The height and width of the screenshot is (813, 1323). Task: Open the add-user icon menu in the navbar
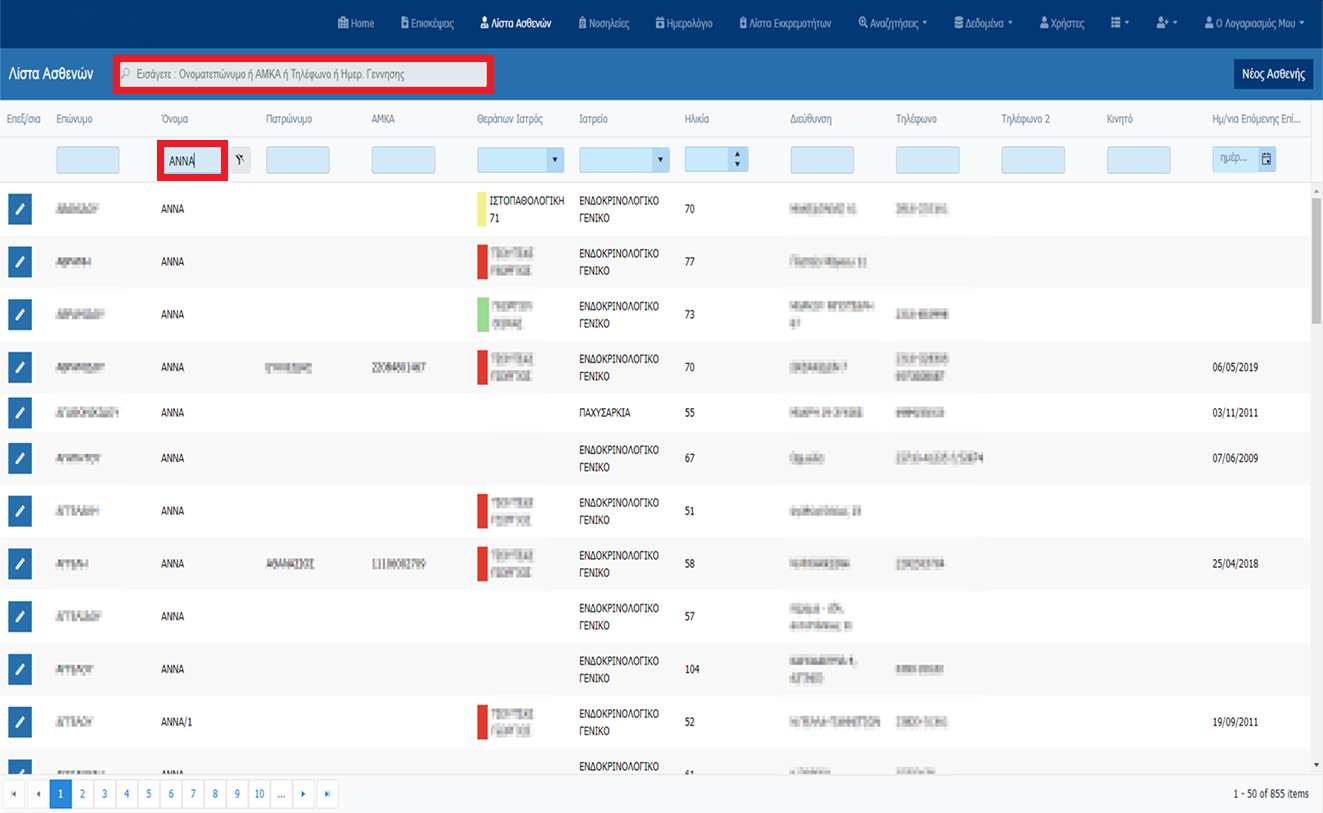point(1166,23)
